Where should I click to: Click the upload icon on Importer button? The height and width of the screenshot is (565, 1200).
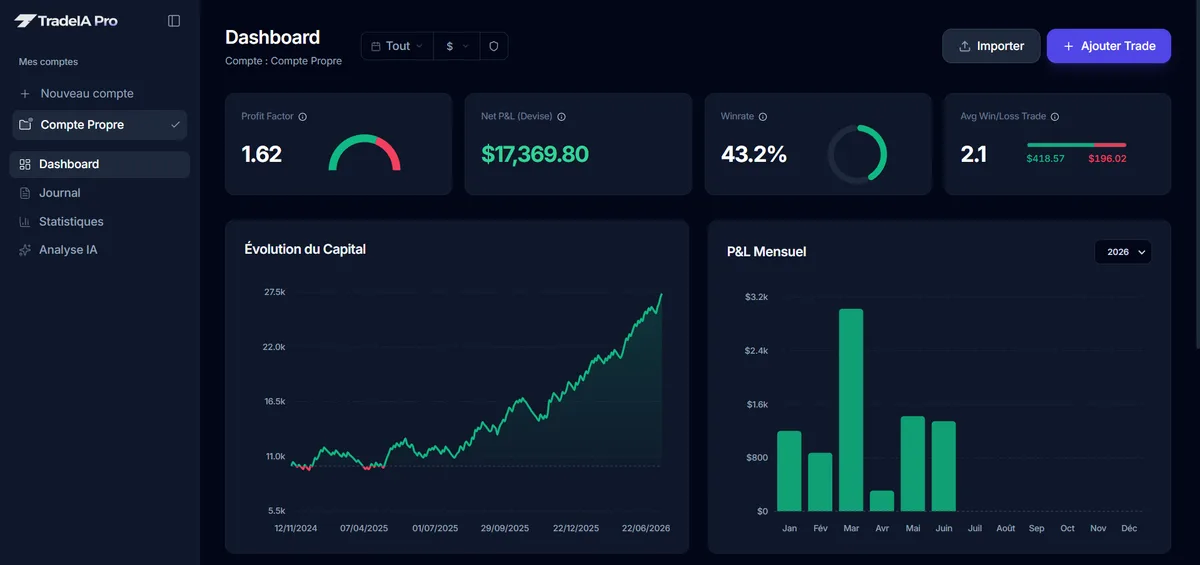point(965,46)
